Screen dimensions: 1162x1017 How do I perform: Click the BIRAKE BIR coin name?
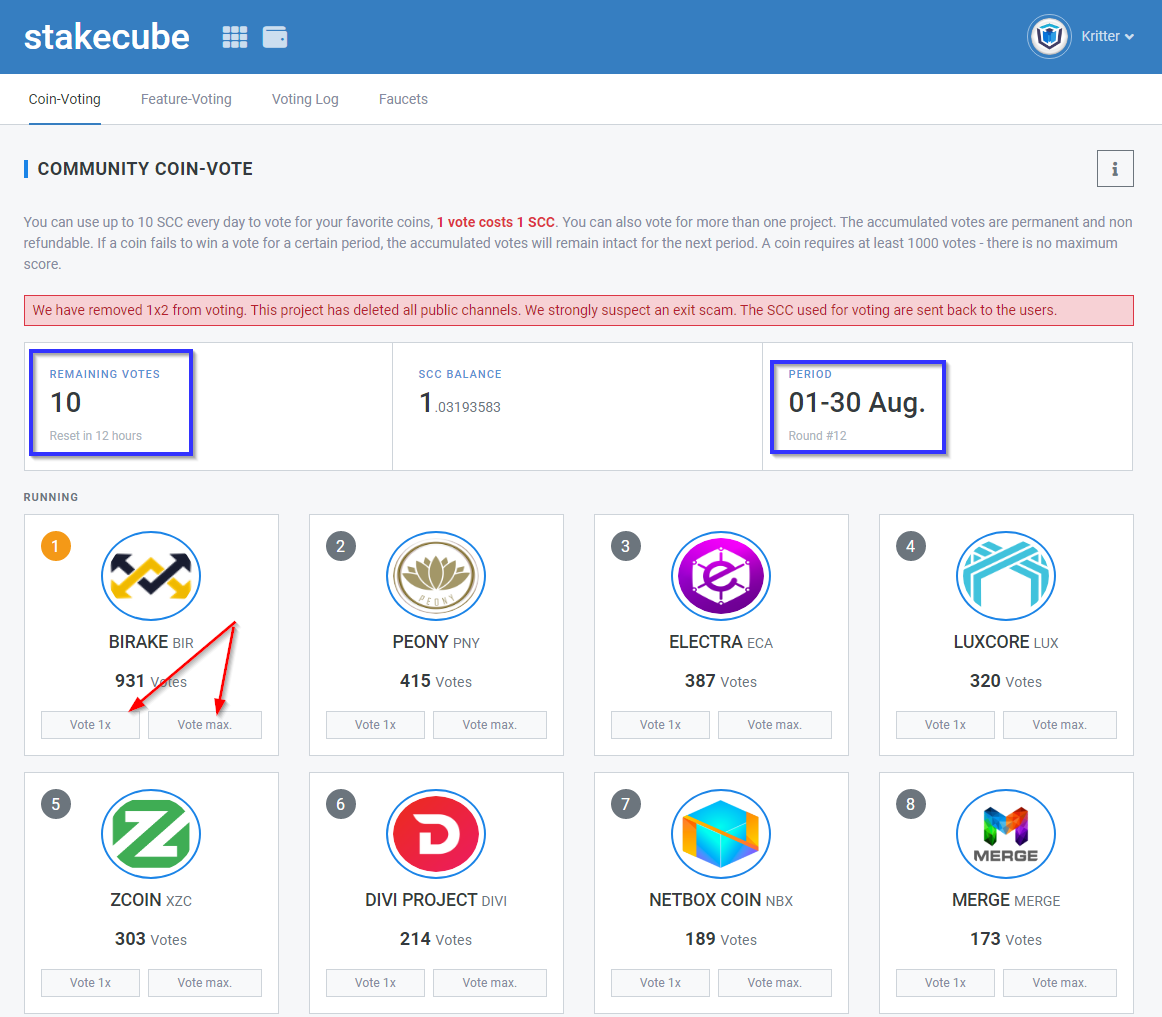[151, 642]
